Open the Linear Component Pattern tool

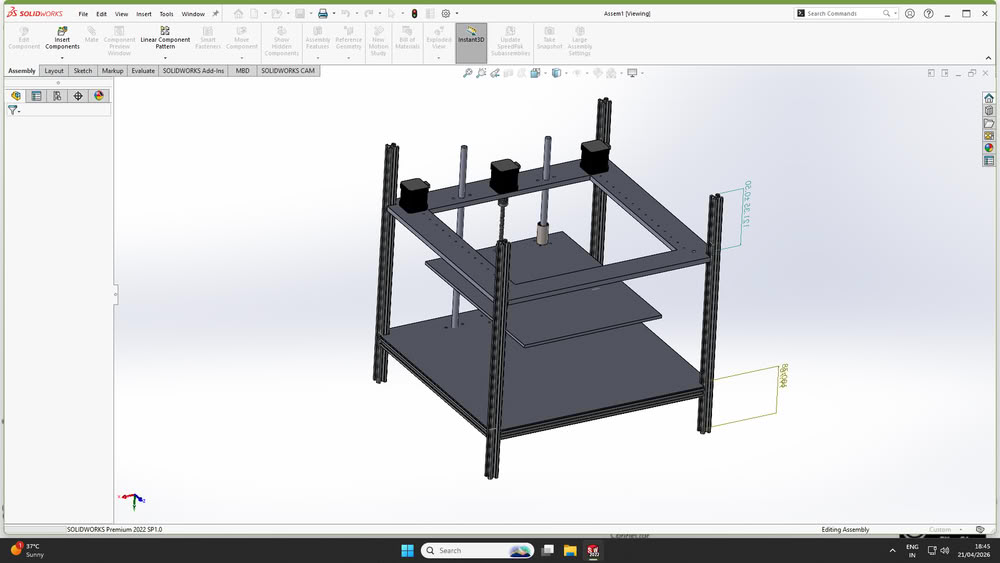[x=165, y=38]
